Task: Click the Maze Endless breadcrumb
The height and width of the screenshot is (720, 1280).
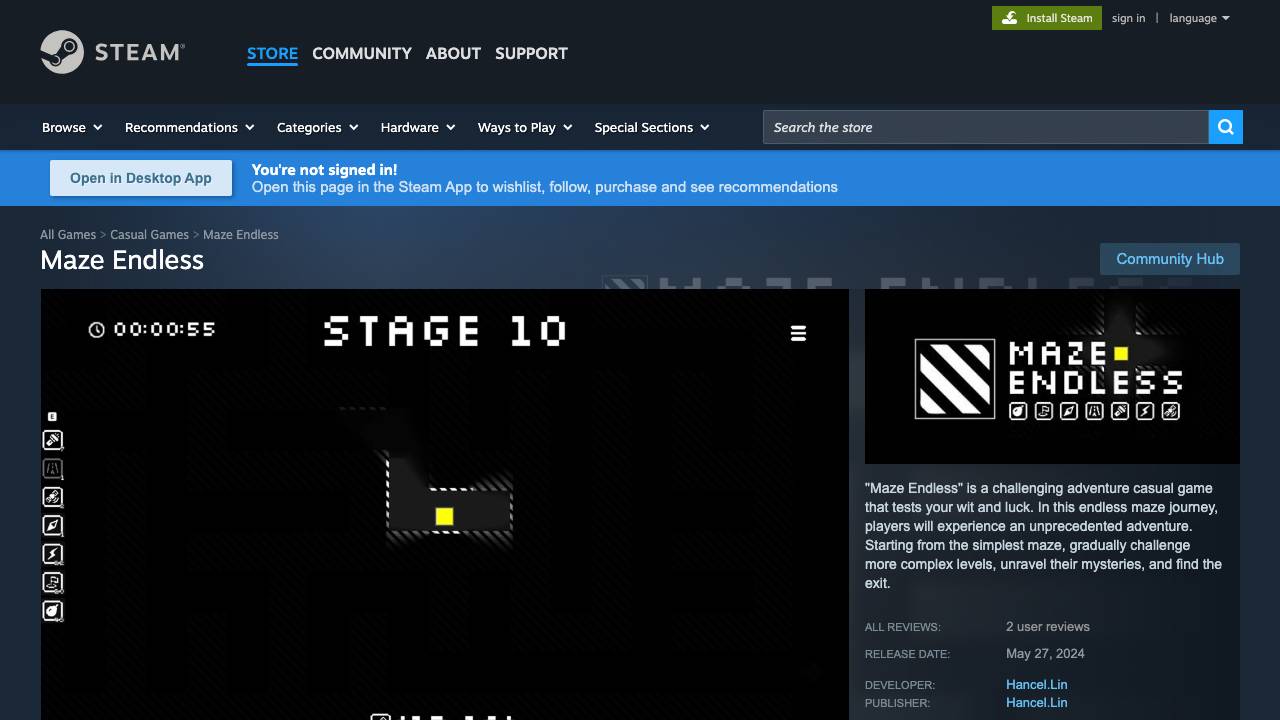Action: [x=241, y=234]
